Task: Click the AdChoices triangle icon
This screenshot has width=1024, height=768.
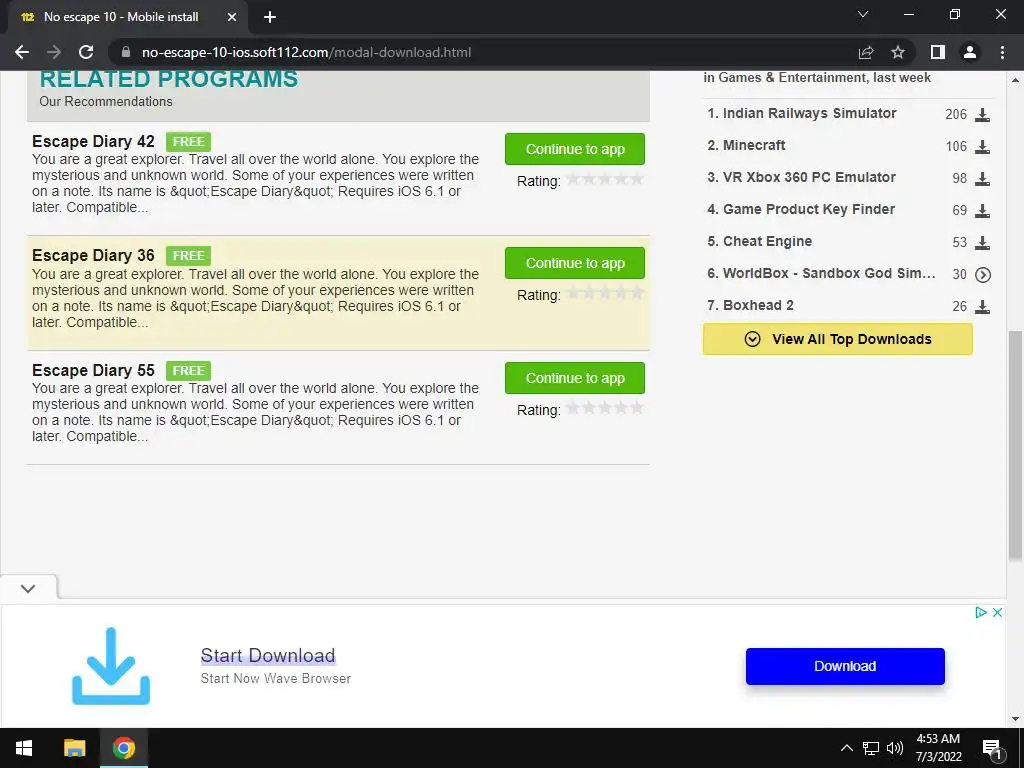Action: point(980,613)
